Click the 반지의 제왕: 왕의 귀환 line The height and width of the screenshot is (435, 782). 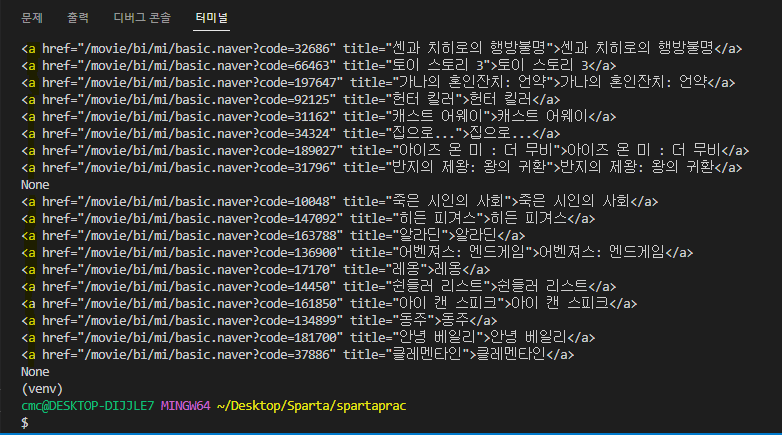pos(382,167)
